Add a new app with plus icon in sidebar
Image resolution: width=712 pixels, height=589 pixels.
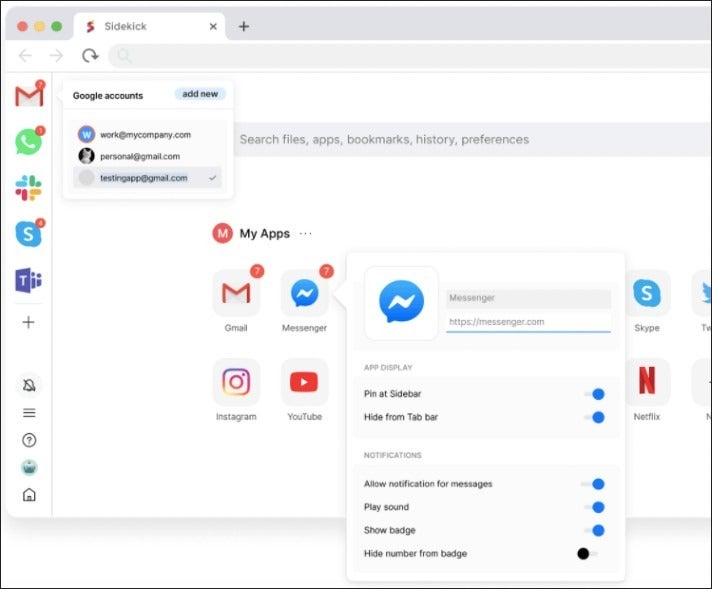[x=29, y=322]
